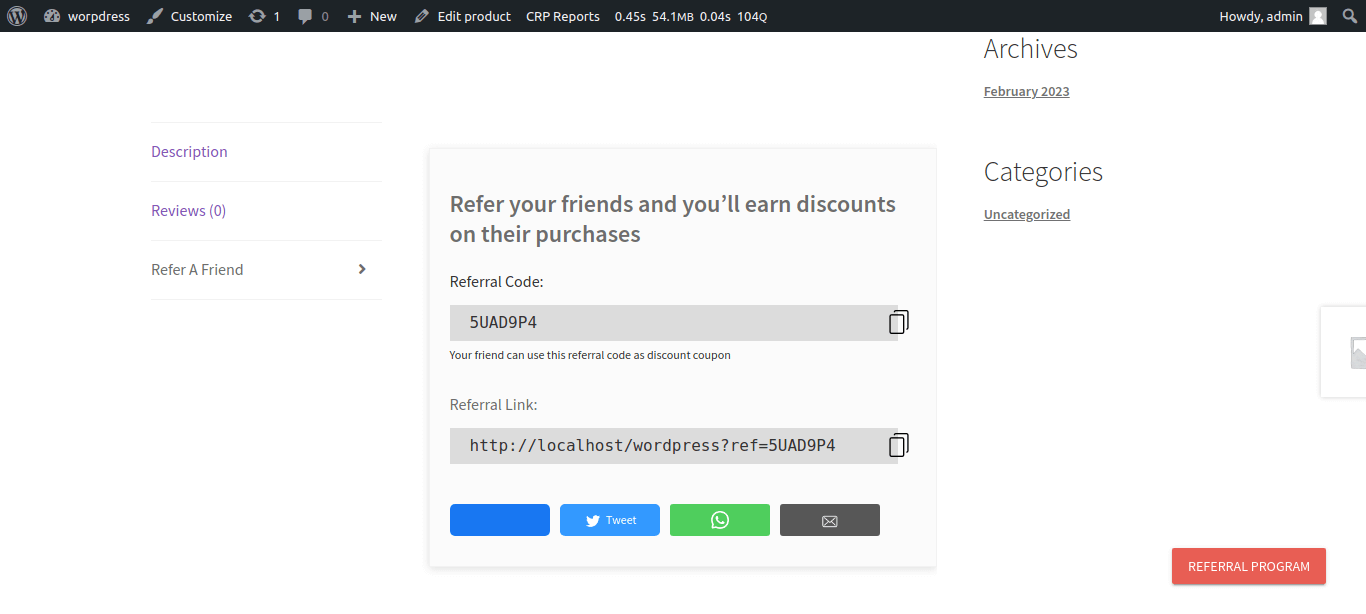
Task: Open the Reviews (0) tab
Action: 188,210
